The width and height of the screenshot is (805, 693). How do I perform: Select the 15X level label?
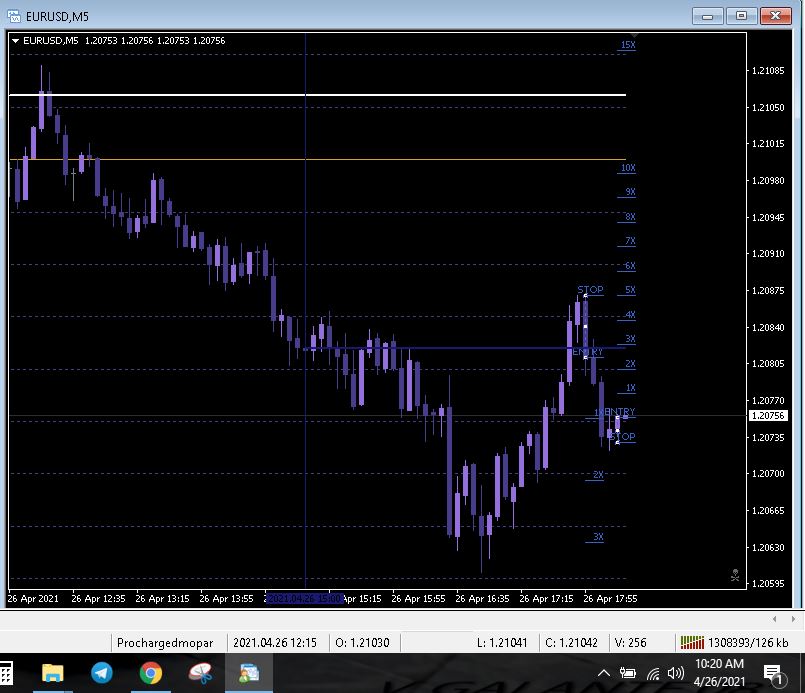[x=628, y=45]
